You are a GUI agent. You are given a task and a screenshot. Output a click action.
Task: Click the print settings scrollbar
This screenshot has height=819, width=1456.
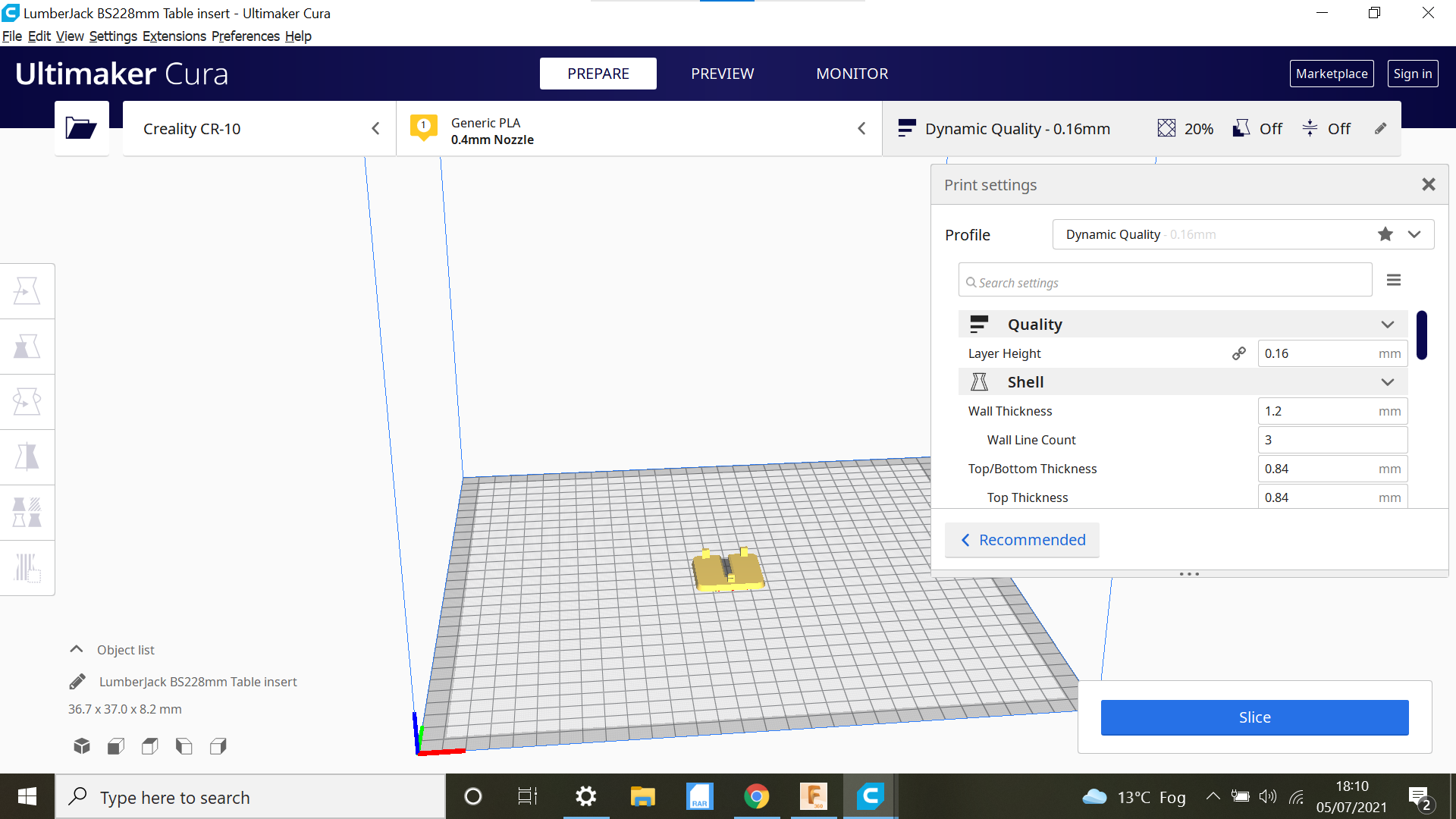tap(1422, 335)
